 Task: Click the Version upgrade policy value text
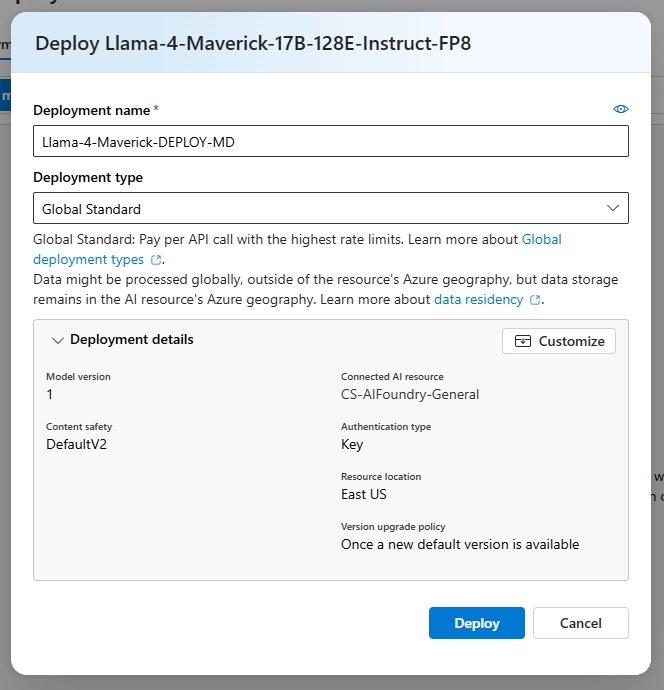pos(460,544)
